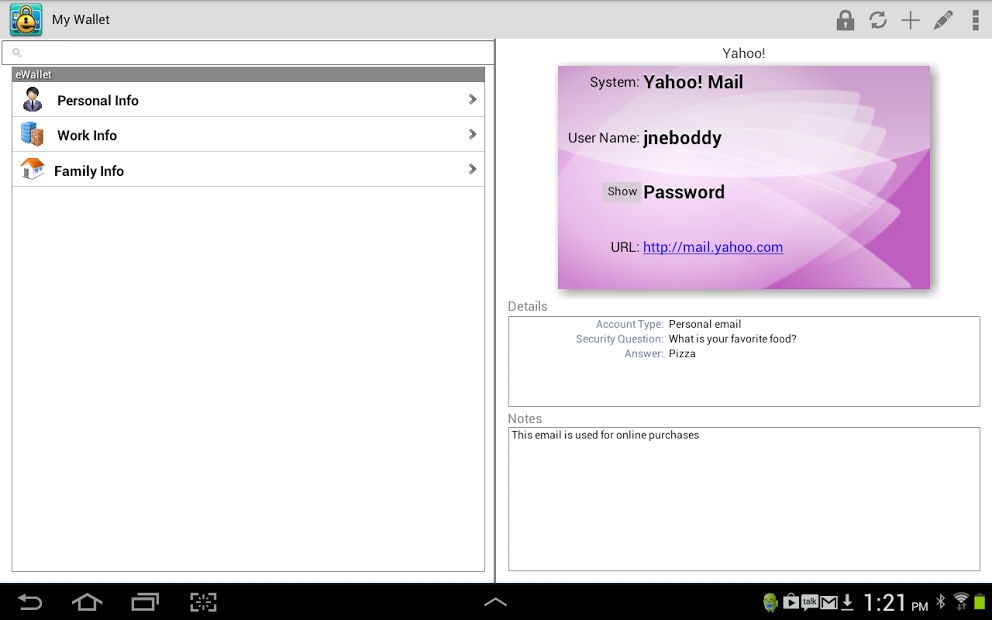The image size is (992, 620).
Task: Click the Work Info server icon
Action: [30, 135]
